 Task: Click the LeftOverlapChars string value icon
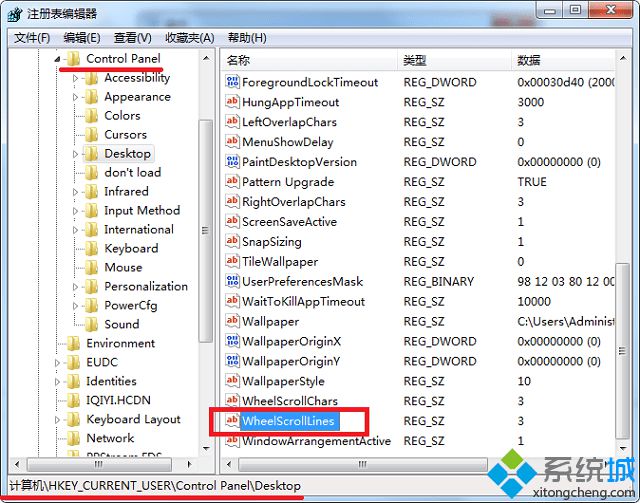tap(232, 122)
